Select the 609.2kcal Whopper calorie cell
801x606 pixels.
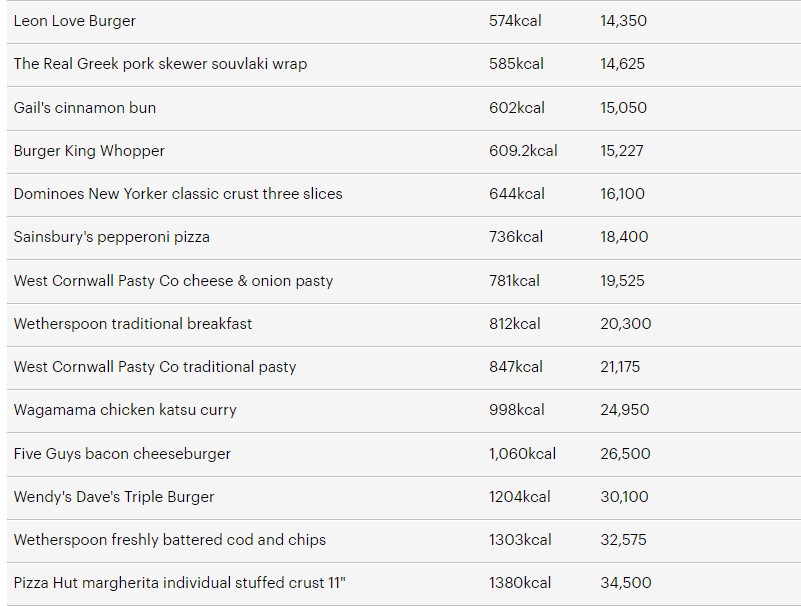[523, 151]
